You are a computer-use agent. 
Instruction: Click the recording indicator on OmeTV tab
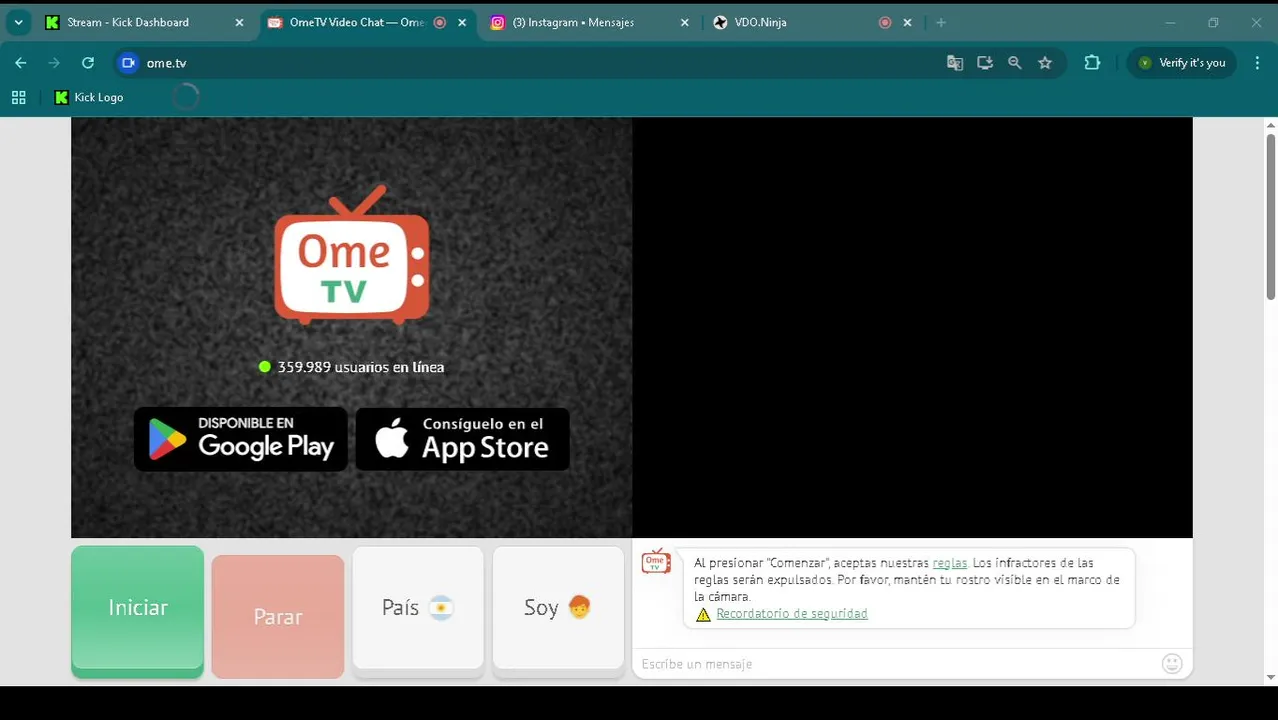[440, 22]
